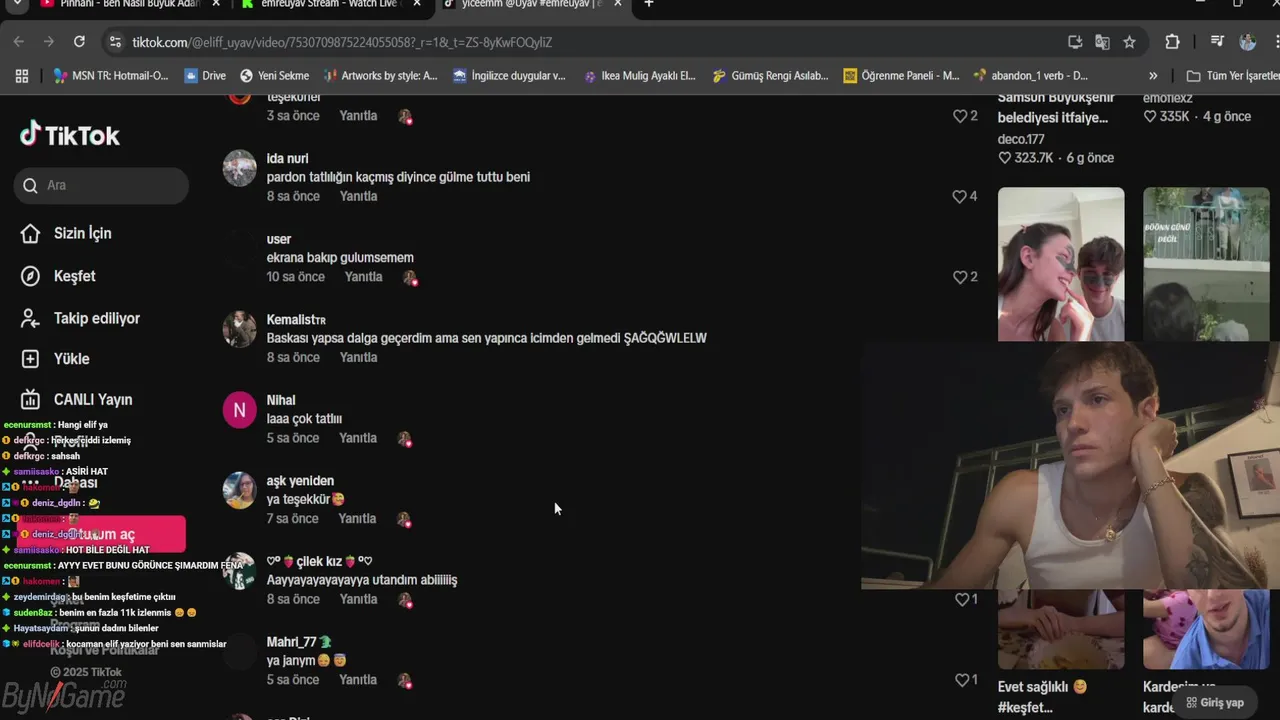Image resolution: width=1280 pixels, height=720 pixels.
Task: Like çilek kız's comment
Action: tap(961, 600)
